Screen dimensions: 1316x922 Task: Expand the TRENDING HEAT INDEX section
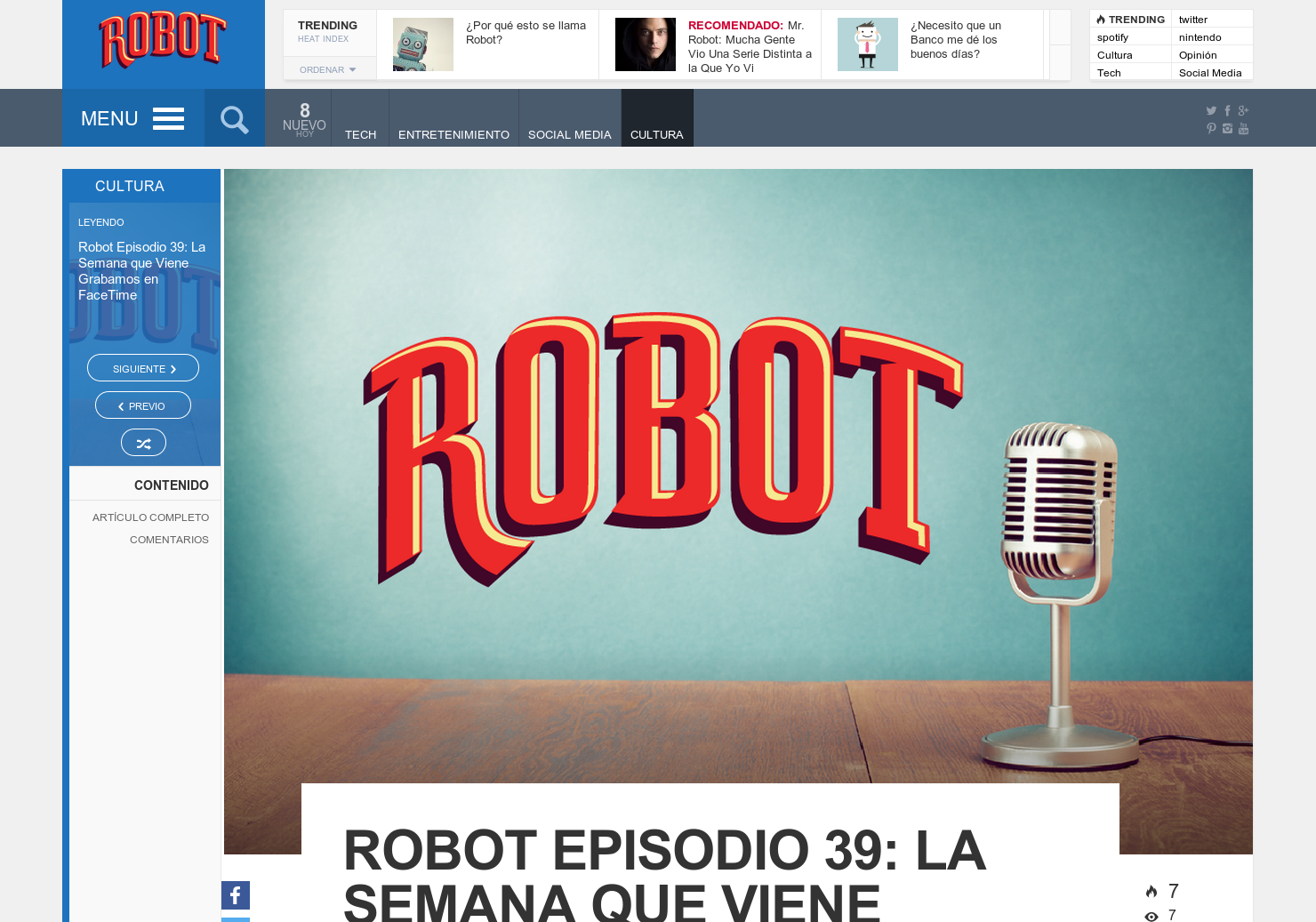tap(327, 30)
